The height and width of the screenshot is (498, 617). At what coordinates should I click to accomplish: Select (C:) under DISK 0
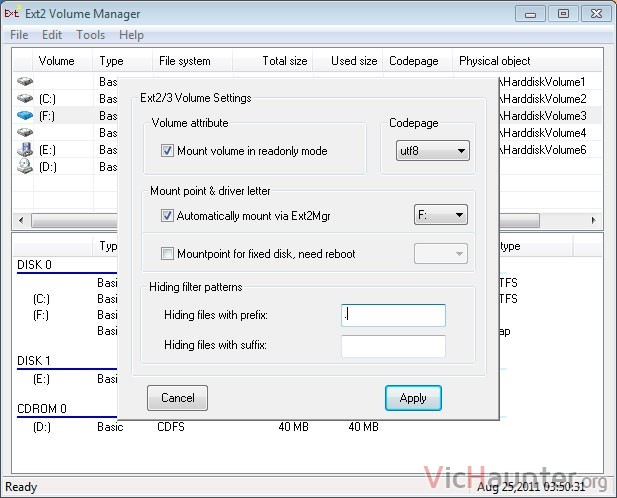click(41, 299)
